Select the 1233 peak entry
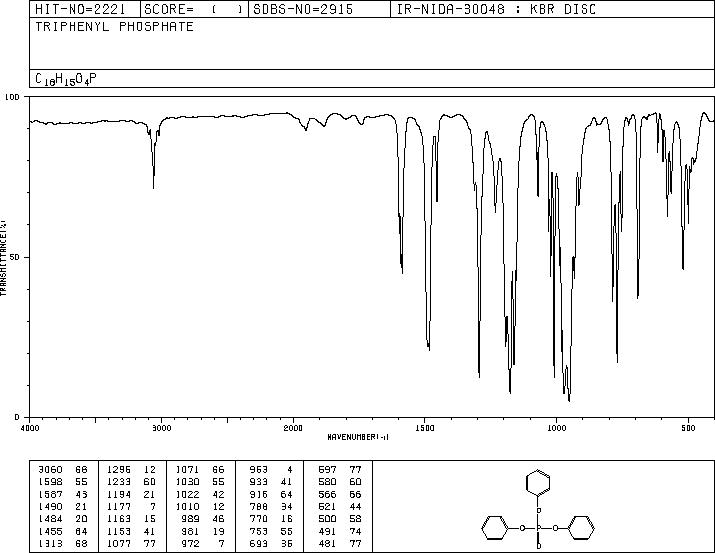Viewport: 715px width, 553px height. (x=131, y=481)
